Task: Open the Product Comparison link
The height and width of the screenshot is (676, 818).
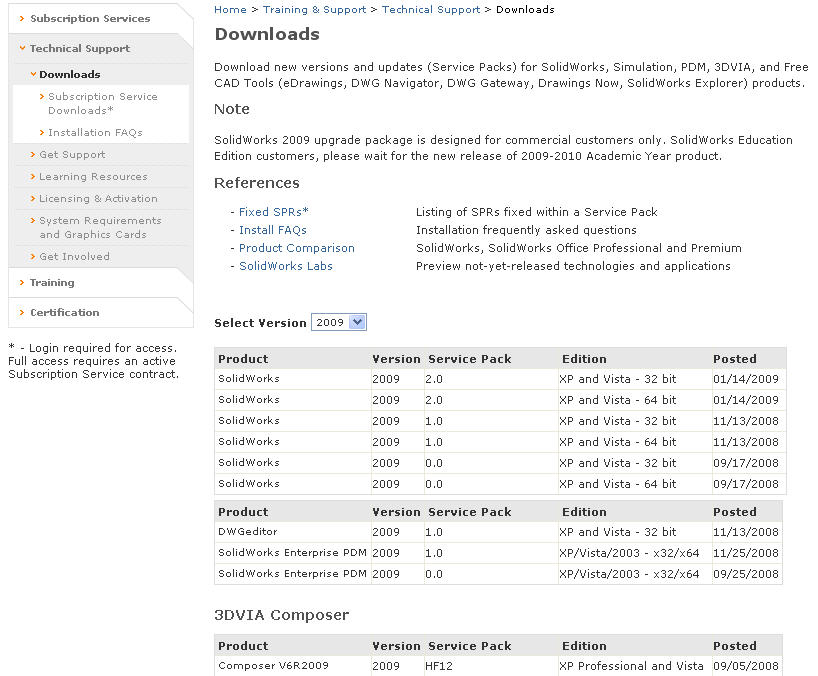Action: [296, 248]
